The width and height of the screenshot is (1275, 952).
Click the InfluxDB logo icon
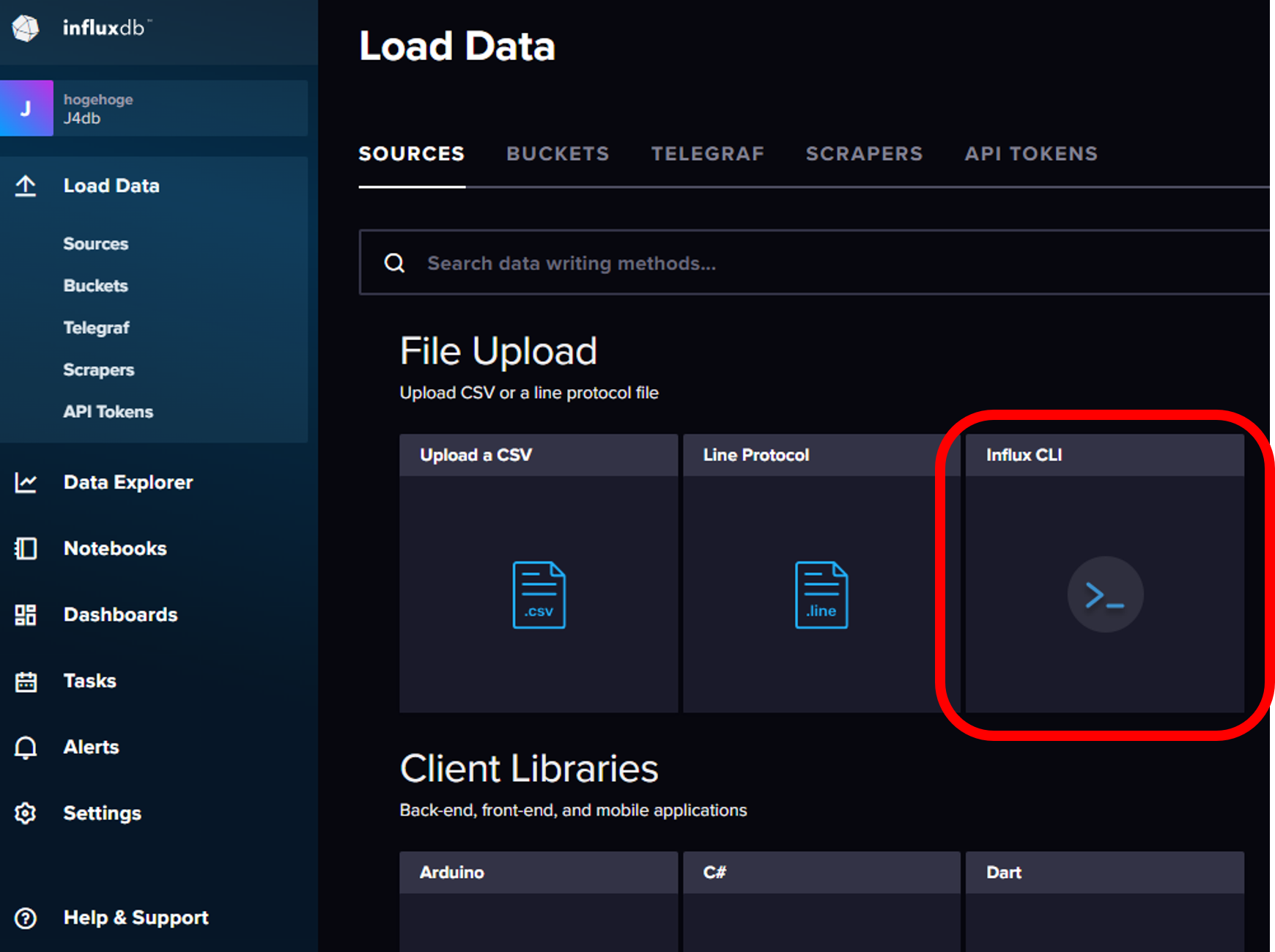(x=26, y=29)
